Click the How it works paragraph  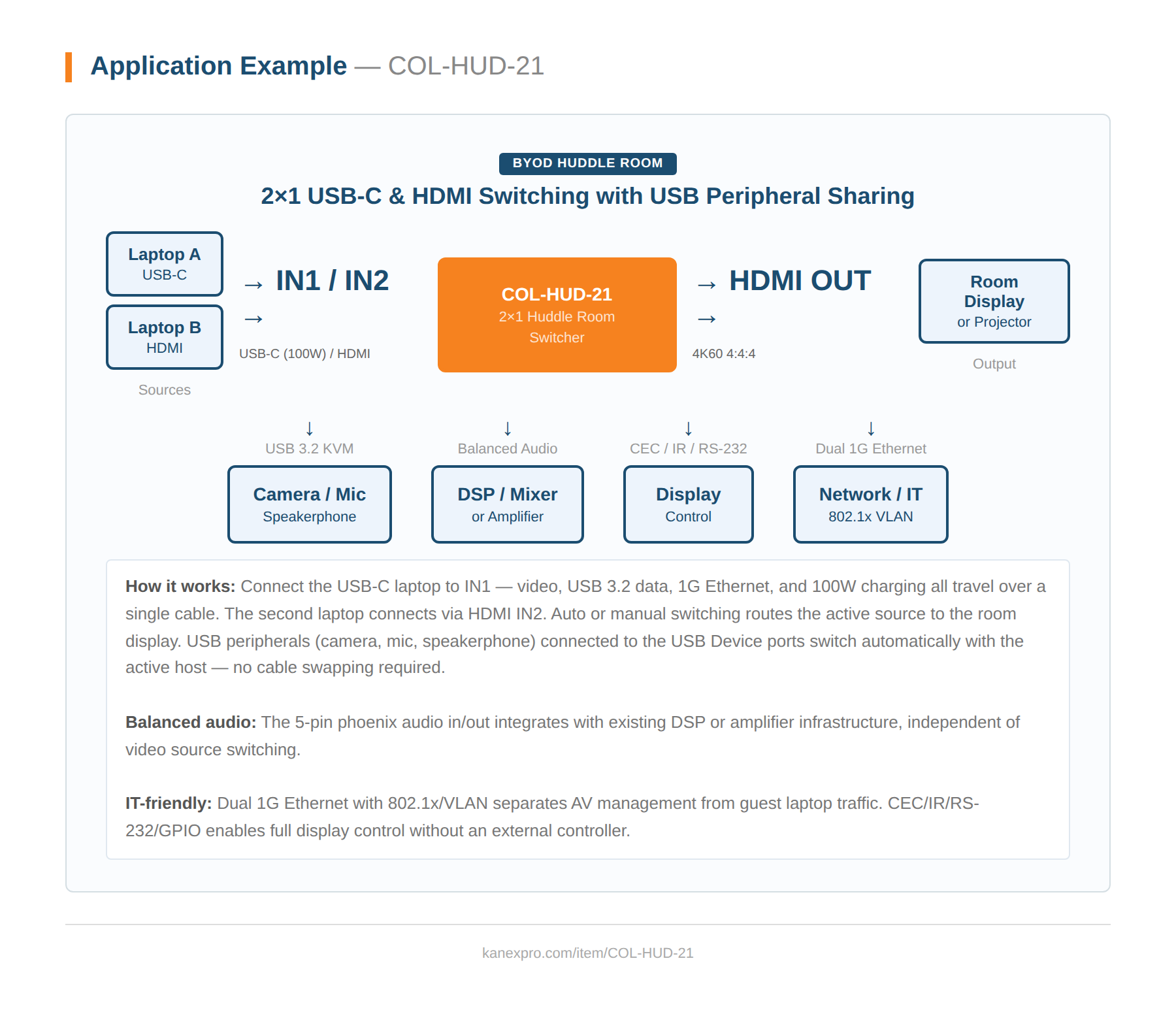pyautogui.click(x=585, y=627)
